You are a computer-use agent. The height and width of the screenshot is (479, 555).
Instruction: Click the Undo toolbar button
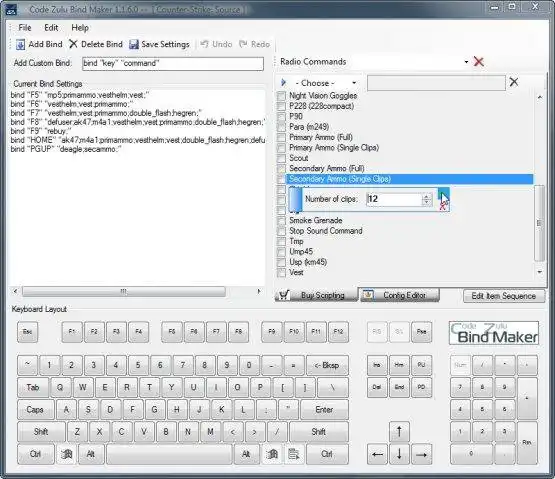point(216,44)
